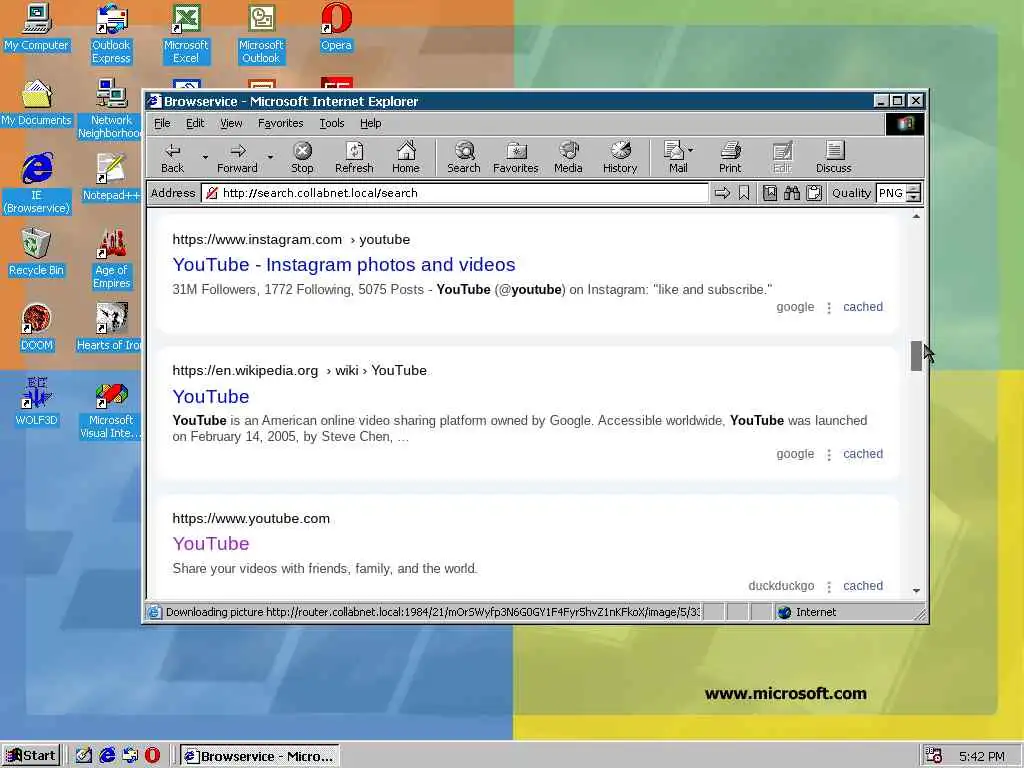This screenshot has height=768, width=1024.
Task: Open the YouTube - Instagram photos and videos link
Action: coord(344,264)
